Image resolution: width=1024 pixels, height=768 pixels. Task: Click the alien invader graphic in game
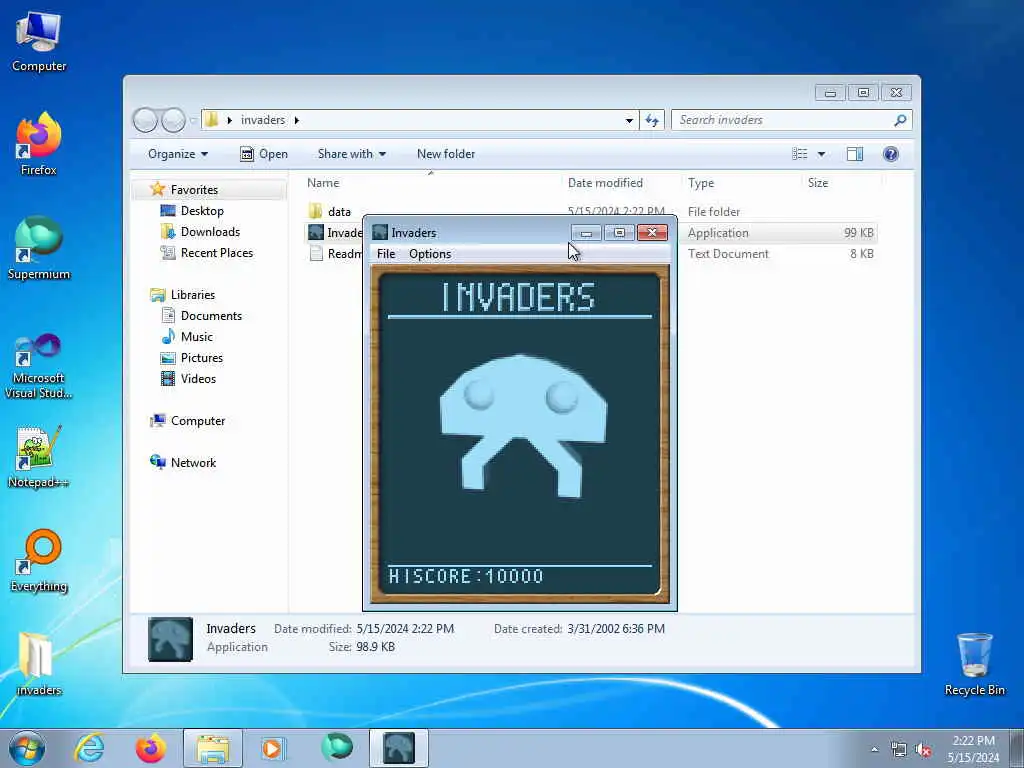522,426
